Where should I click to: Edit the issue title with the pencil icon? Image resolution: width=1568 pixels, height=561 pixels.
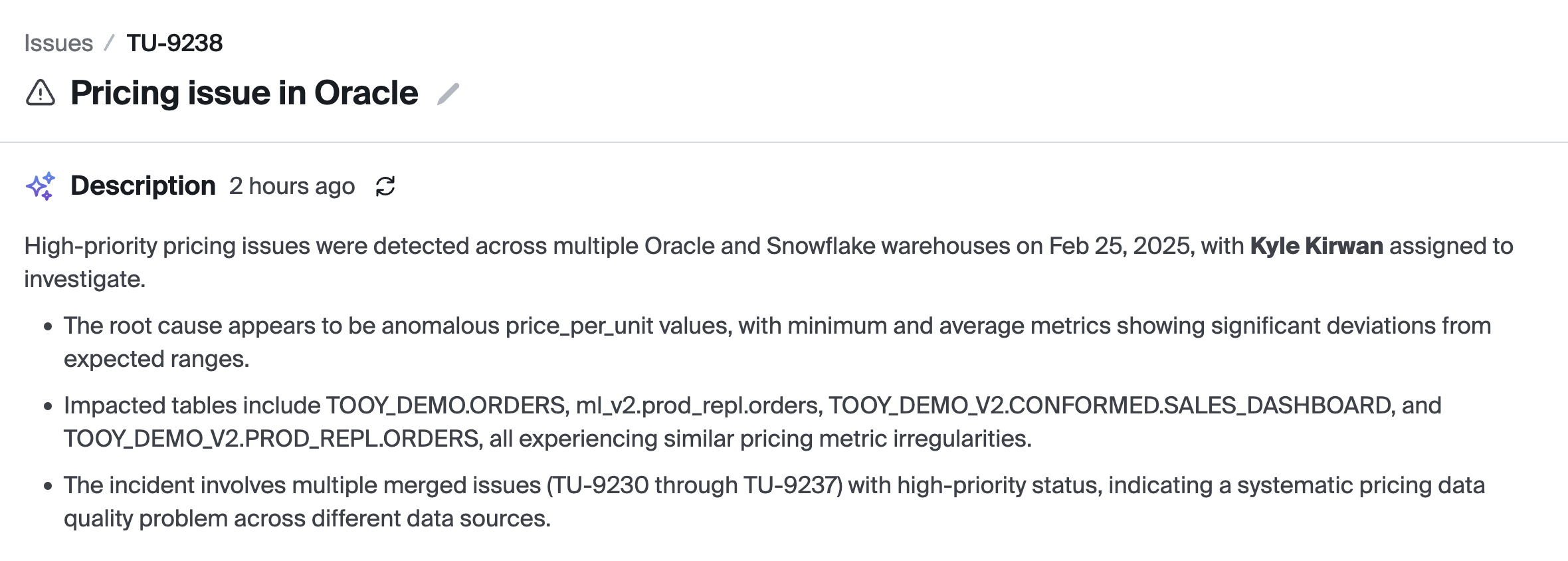(x=448, y=94)
